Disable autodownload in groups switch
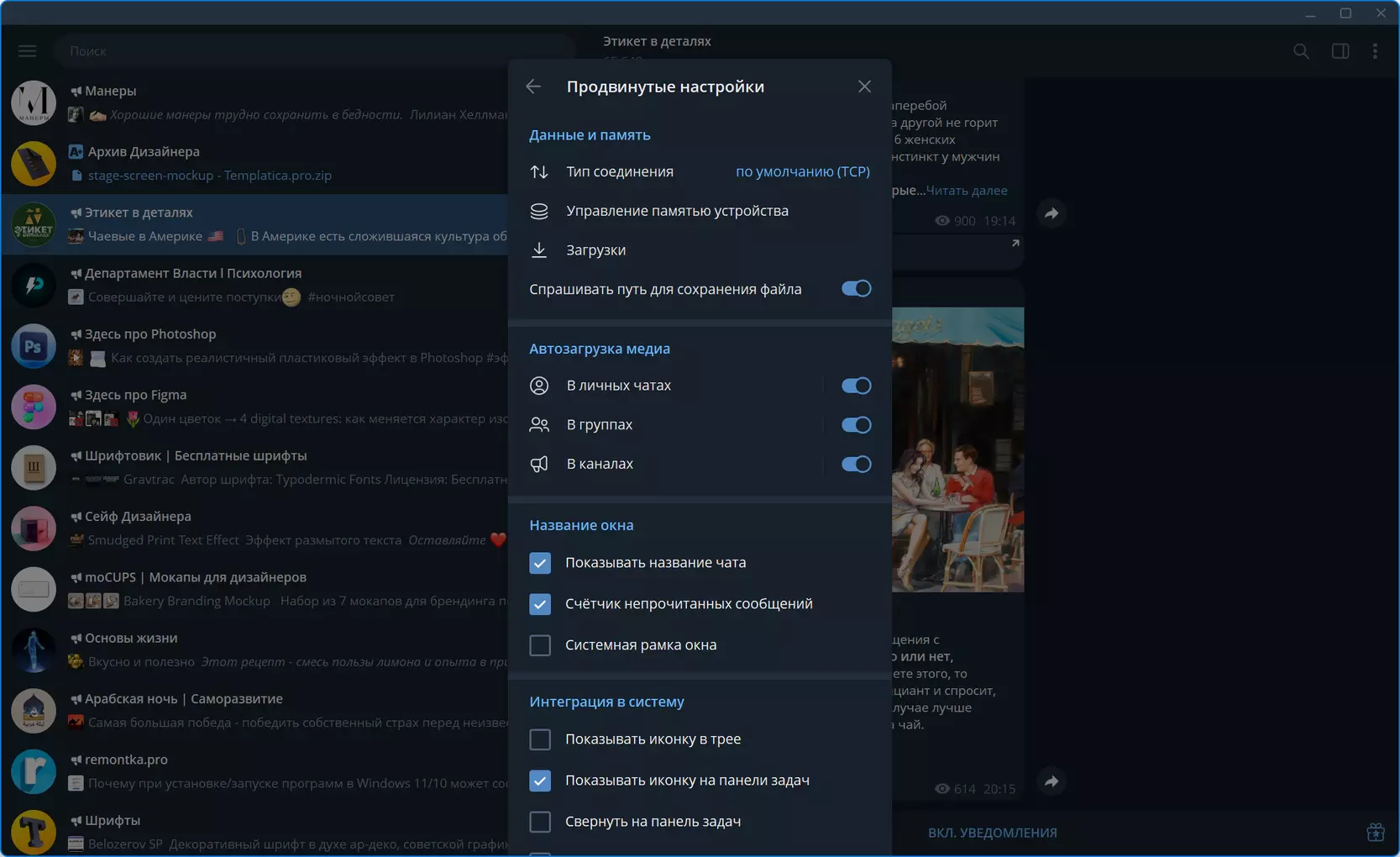 (857, 425)
